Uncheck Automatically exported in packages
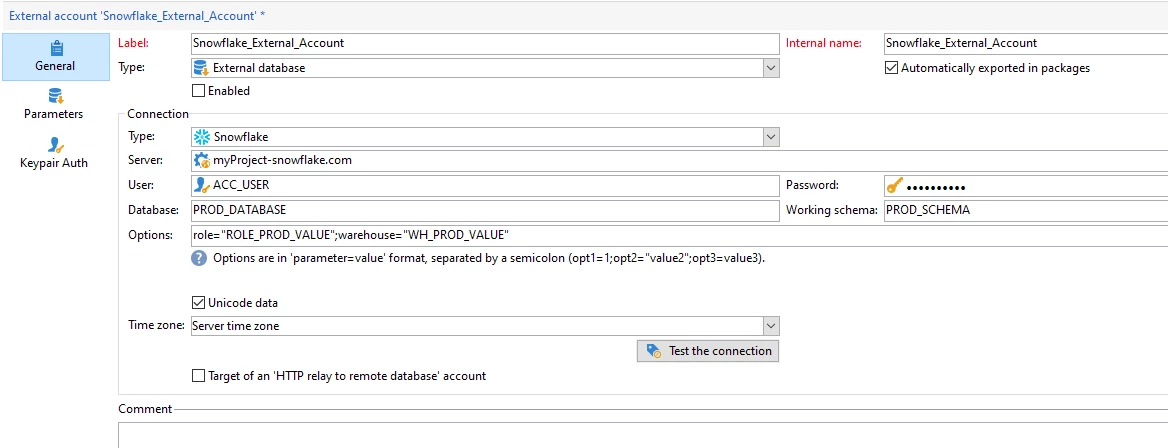Screen dimensions: 1168x448 pos(891,68)
